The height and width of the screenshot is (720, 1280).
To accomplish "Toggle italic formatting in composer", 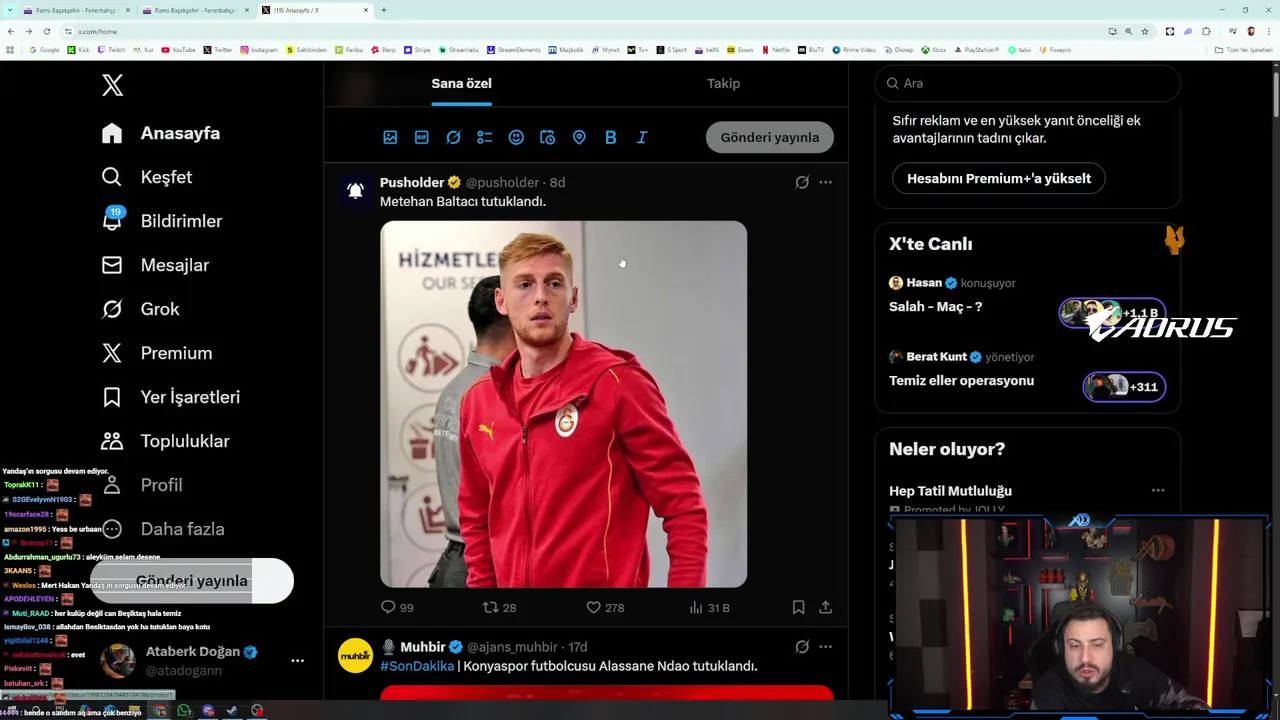I will click(642, 137).
